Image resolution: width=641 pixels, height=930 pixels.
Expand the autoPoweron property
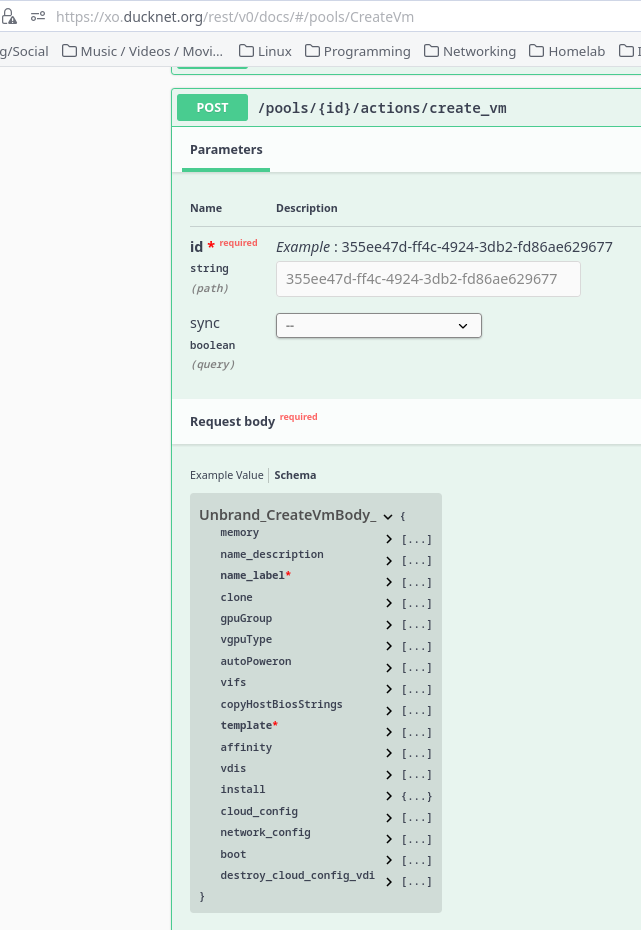(x=389, y=668)
